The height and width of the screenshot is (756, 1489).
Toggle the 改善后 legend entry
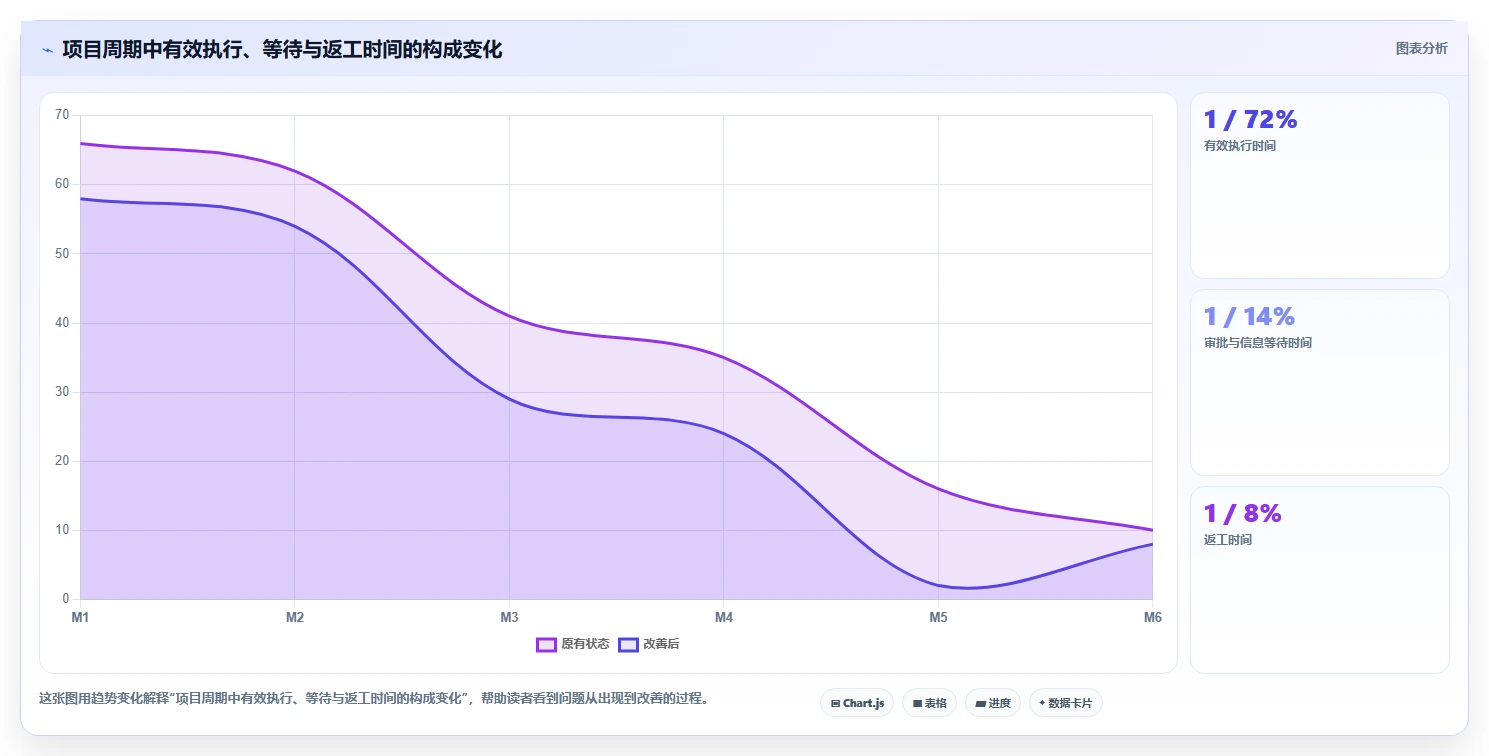[x=649, y=644]
